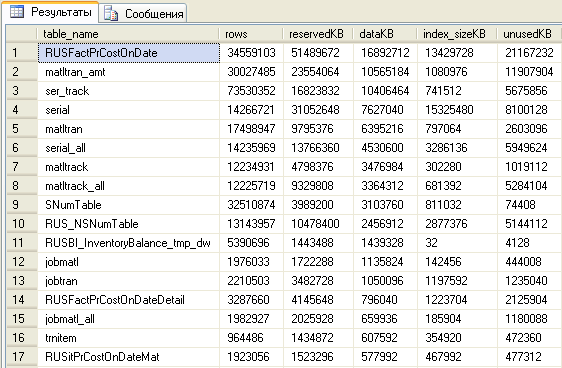This screenshot has height=368, width=562.
Task: Select the RUS_NSNumTable cell
Action: pyautogui.click(x=129, y=224)
